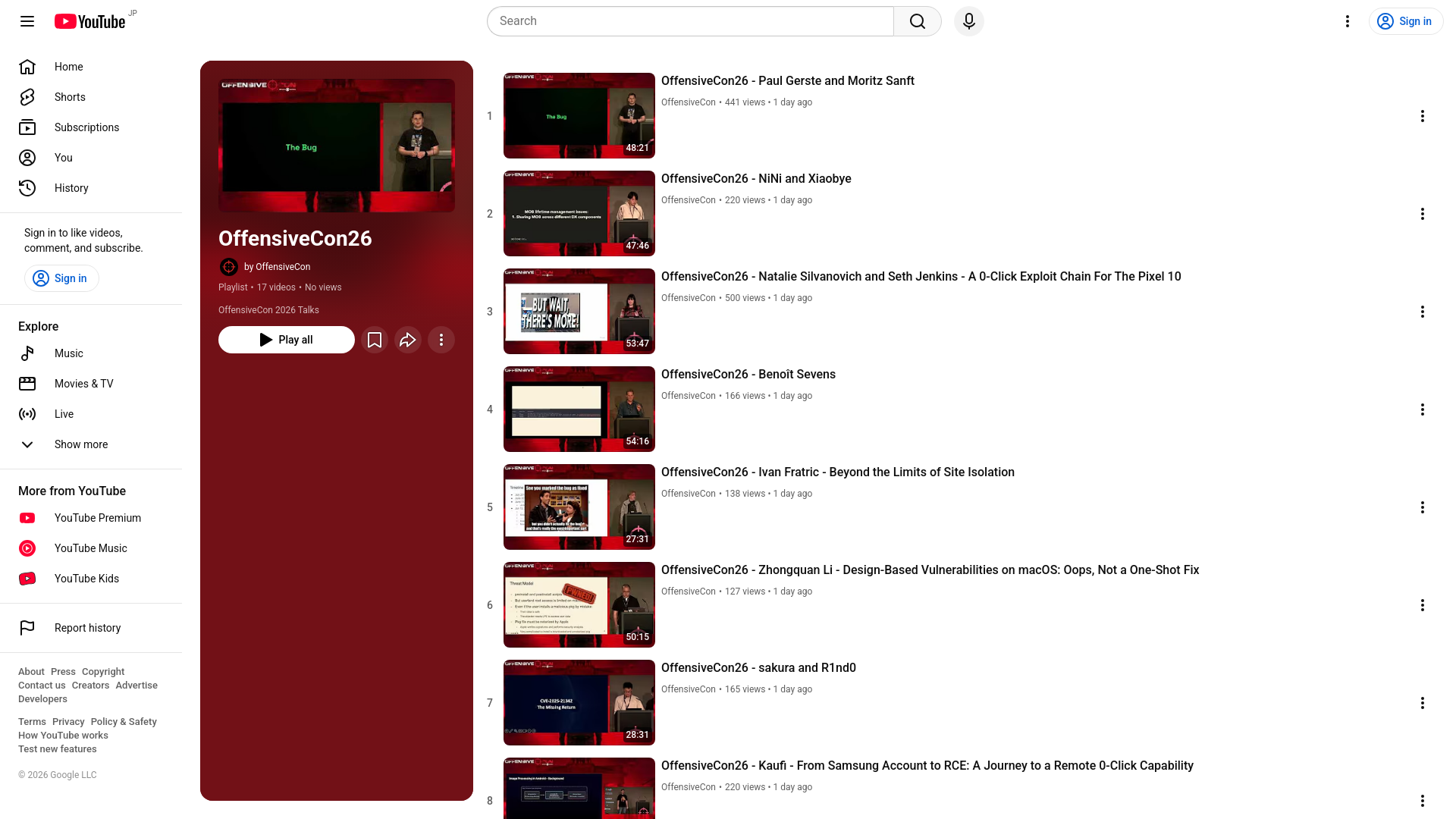This screenshot has height=819, width=1456.
Task: Open Ivan Fratric Site Isolation video
Action: [x=838, y=472]
